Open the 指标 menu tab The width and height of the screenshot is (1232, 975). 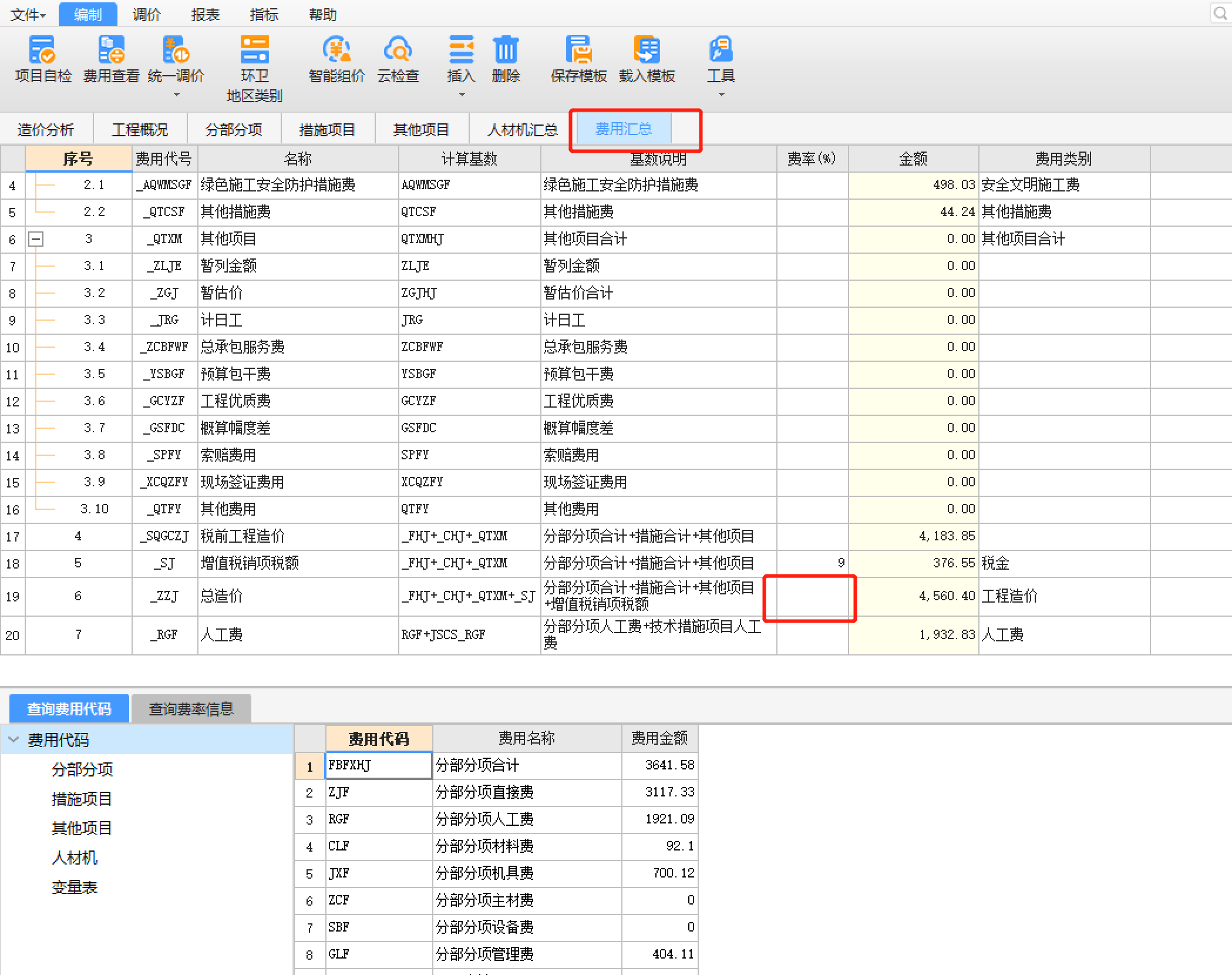[264, 15]
